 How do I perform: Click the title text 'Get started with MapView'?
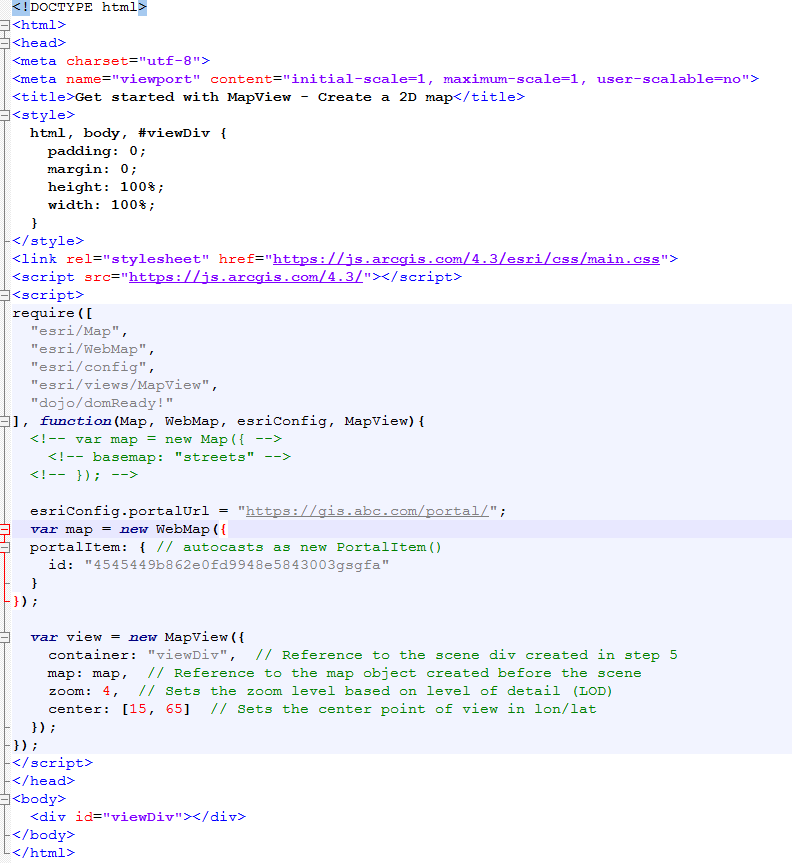(x=183, y=97)
